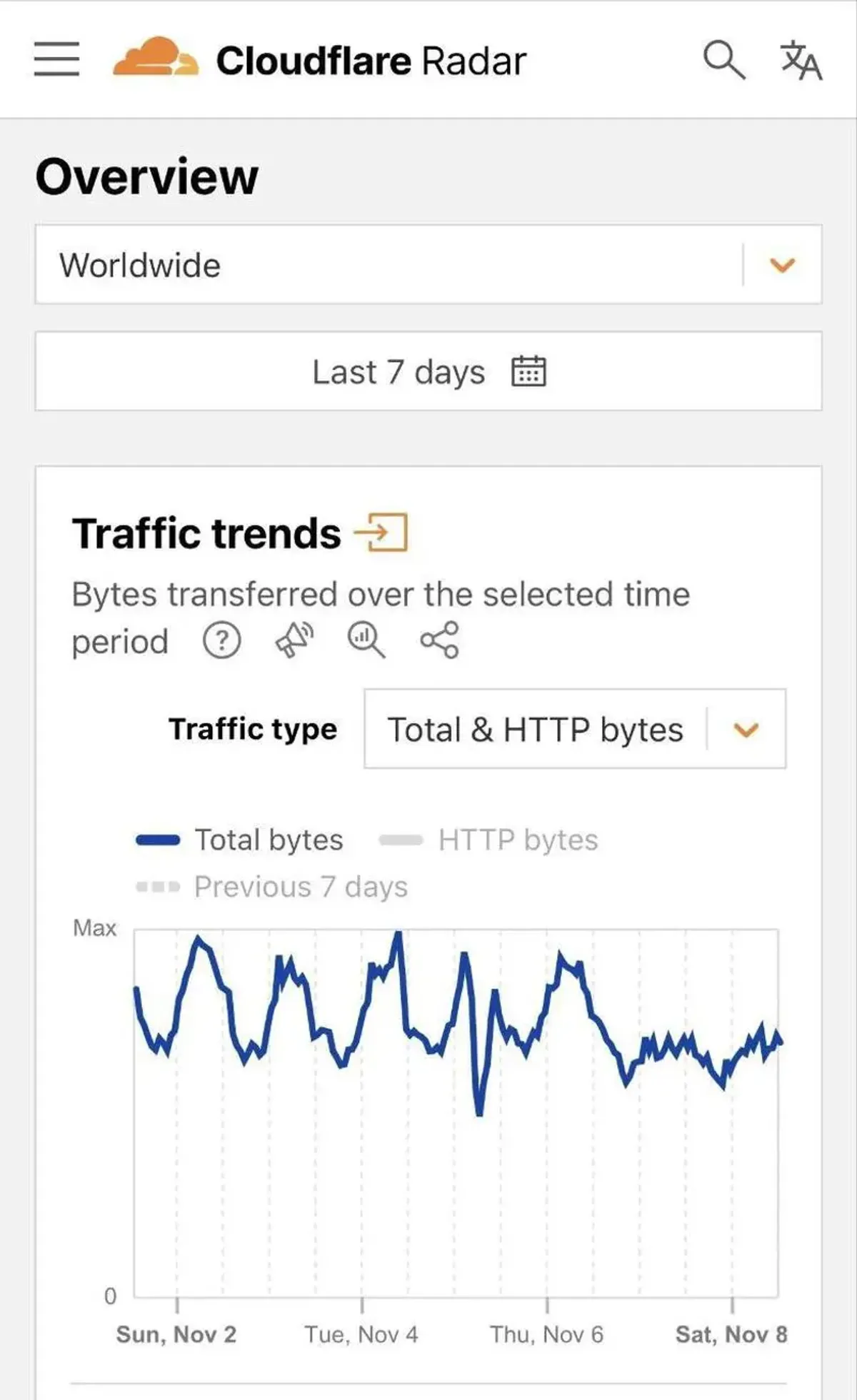Click the megaphone notifications icon
The image size is (857, 1400).
coord(294,640)
